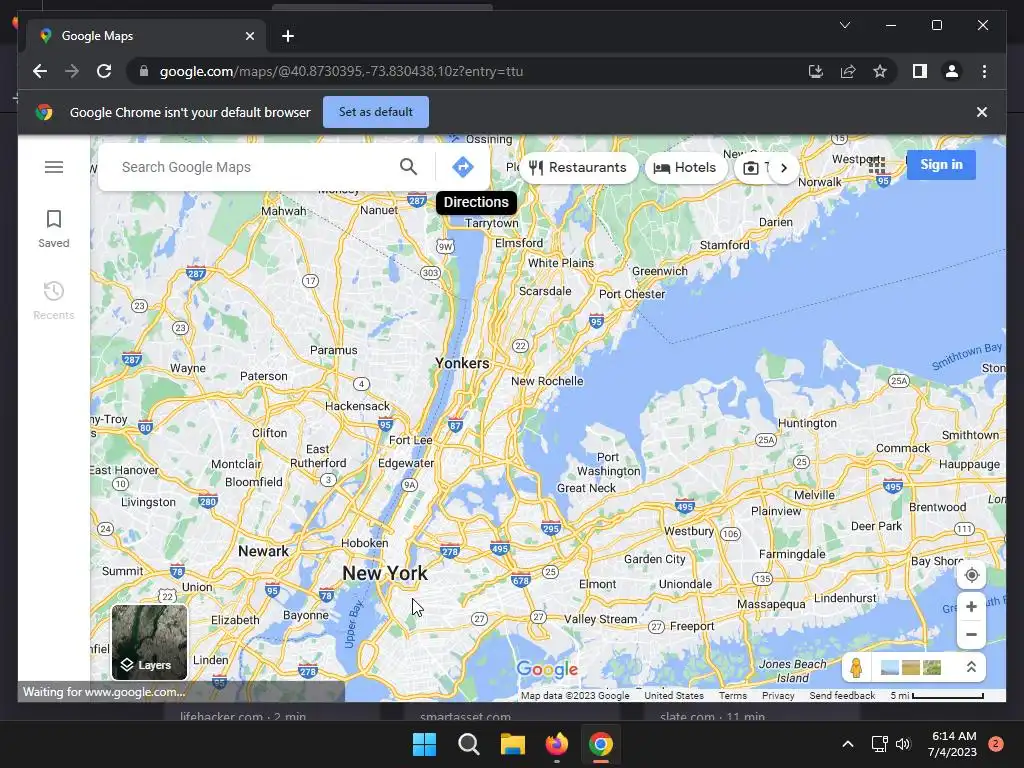The width and height of the screenshot is (1024, 768).
Task: Open the Layers satellite thumbnail
Action: [150, 642]
